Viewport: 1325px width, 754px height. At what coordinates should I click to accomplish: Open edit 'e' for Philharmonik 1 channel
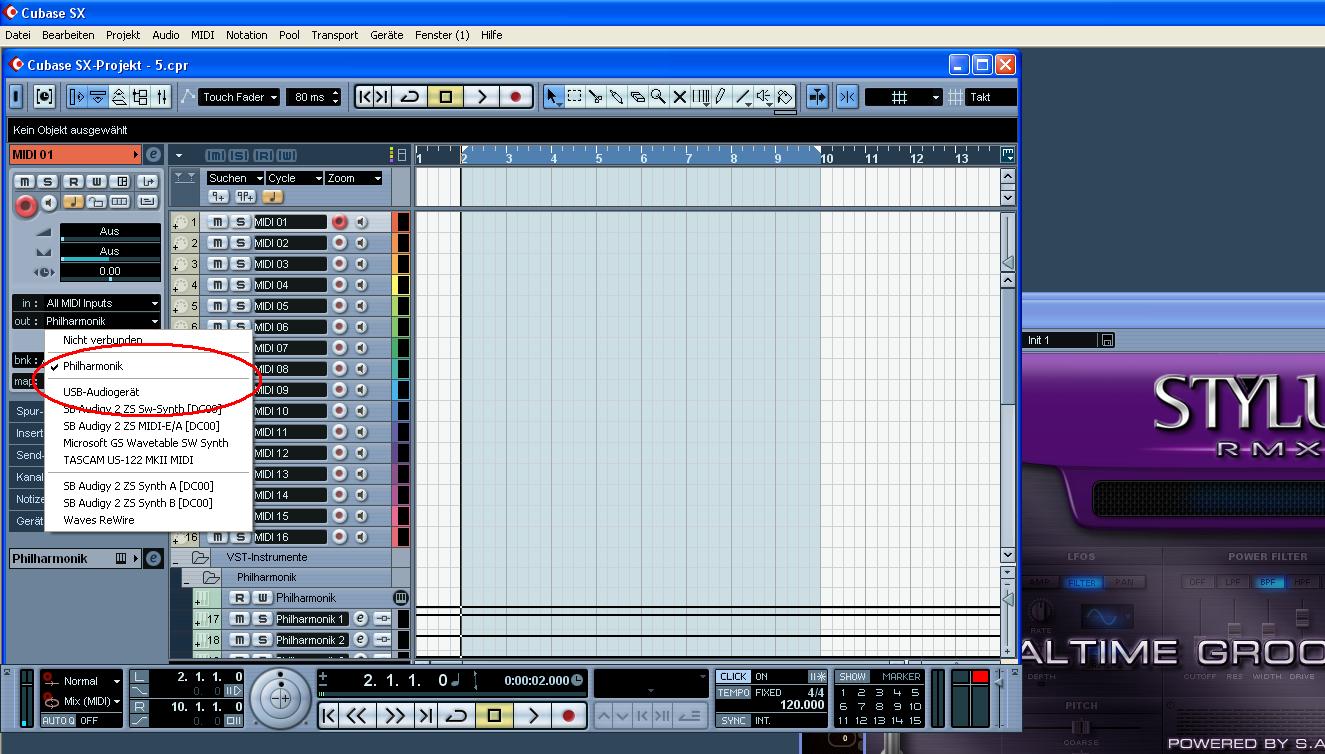pos(361,619)
